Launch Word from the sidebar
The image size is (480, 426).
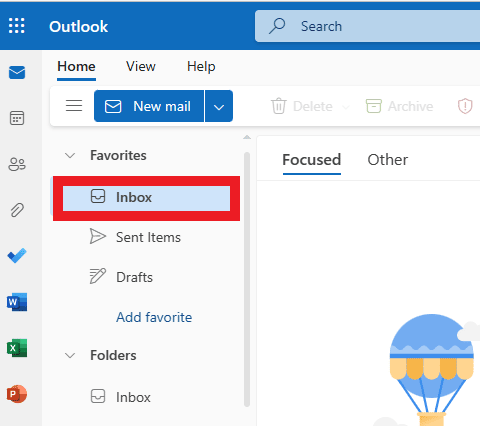[x=17, y=302]
